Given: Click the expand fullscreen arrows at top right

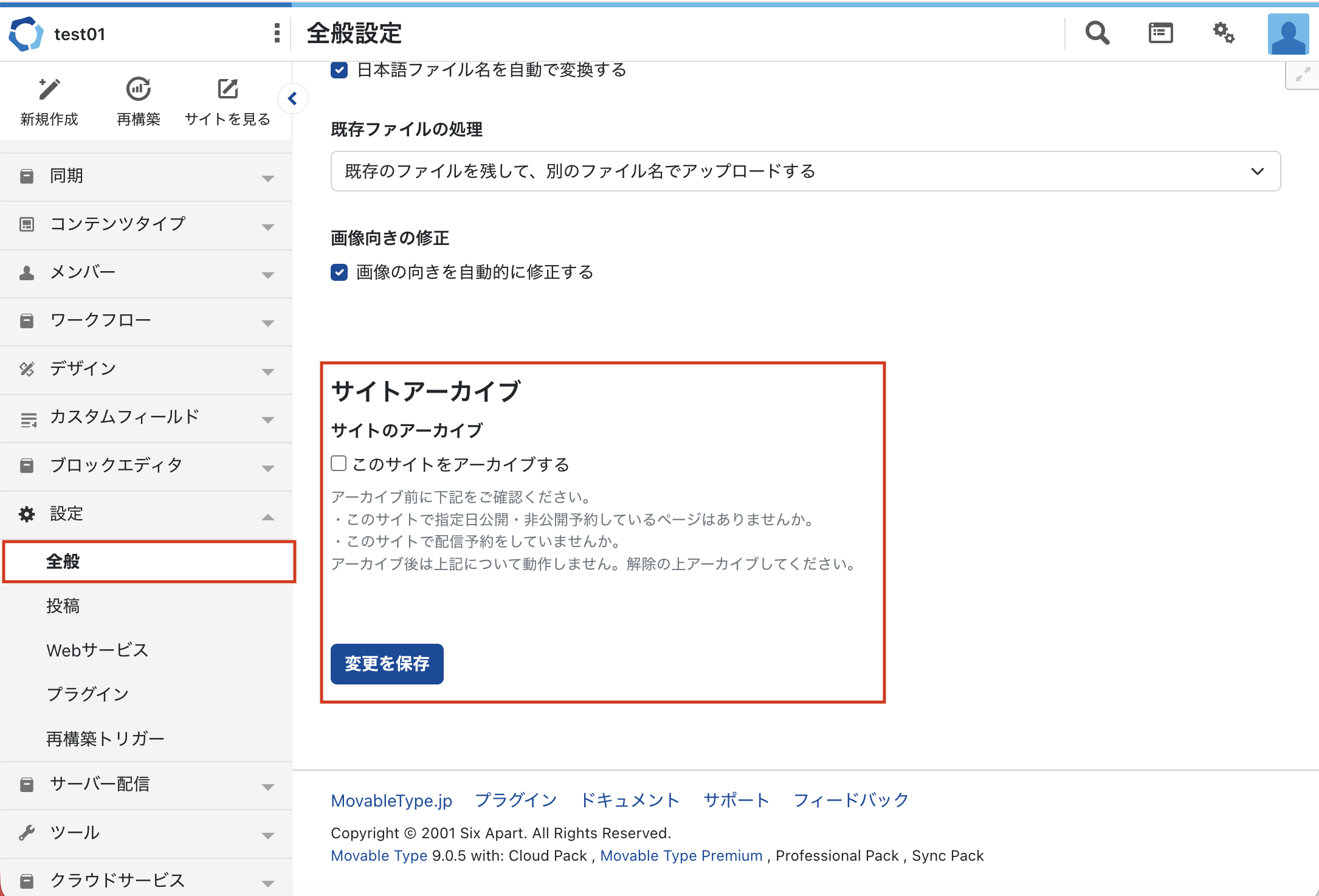Looking at the screenshot, I should [1302, 75].
